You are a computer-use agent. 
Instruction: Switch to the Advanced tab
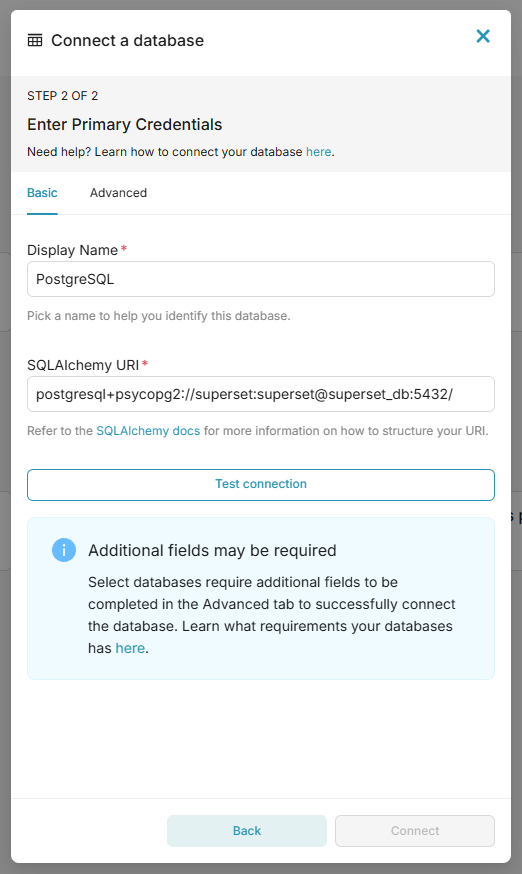pos(118,193)
